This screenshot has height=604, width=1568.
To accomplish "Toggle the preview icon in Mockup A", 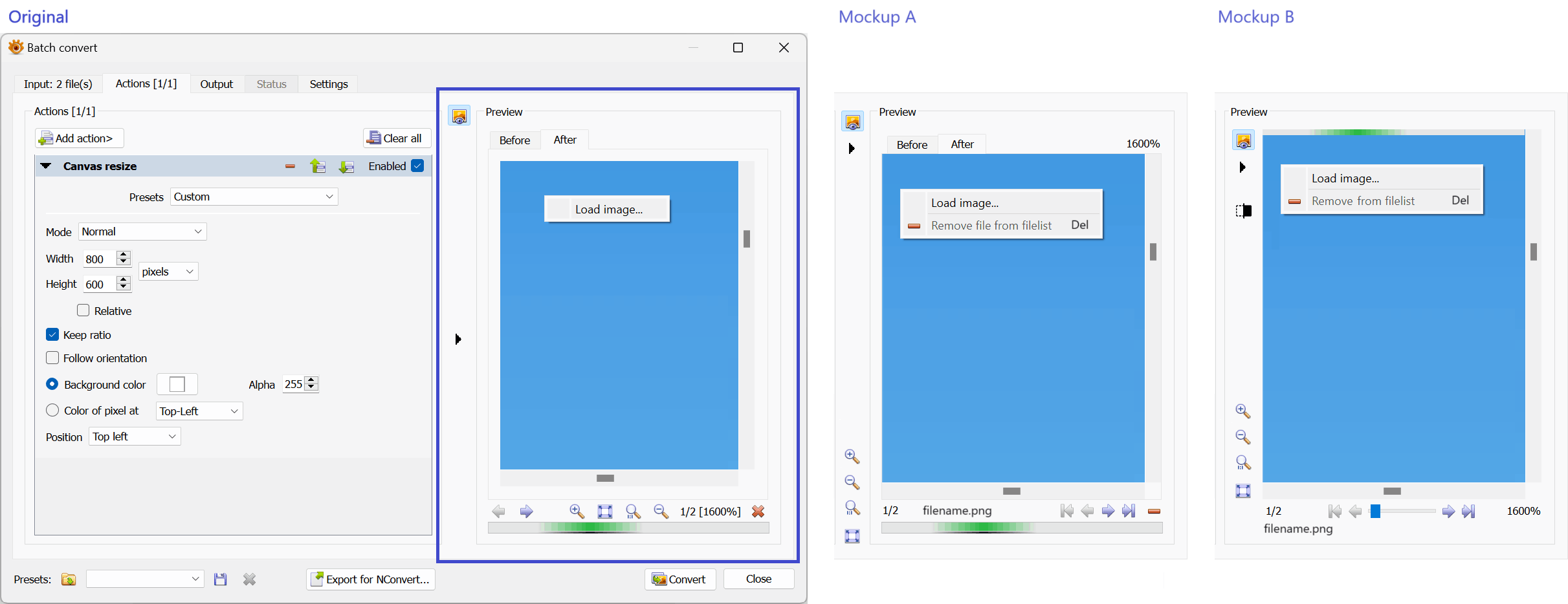I will pyautogui.click(x=853, y=121).
